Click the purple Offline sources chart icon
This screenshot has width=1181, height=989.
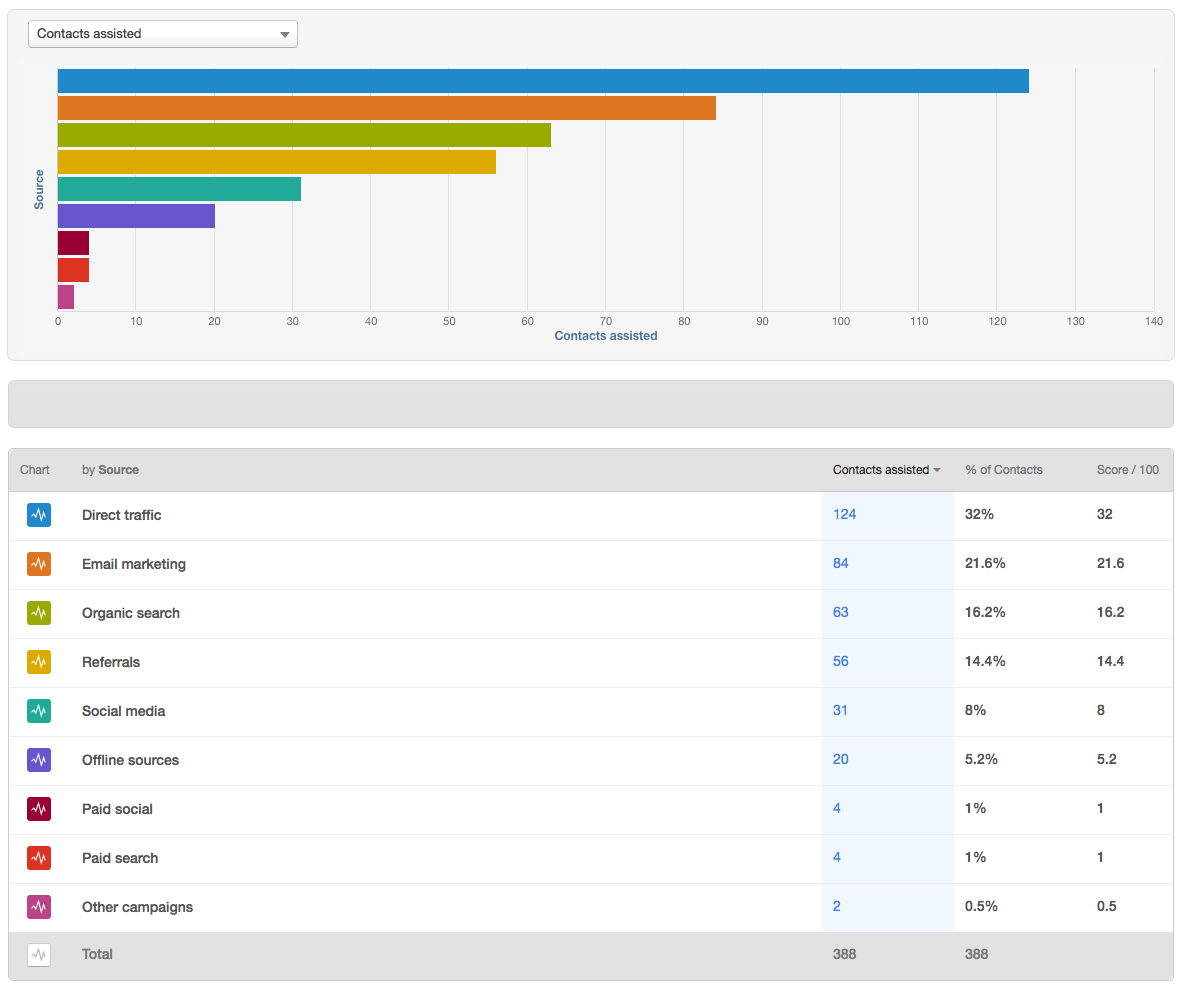tap(38, 760)
